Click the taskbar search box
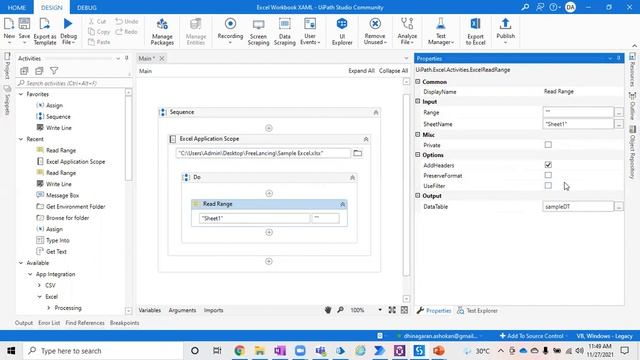640x360 pixels. [x=102, y=351]
